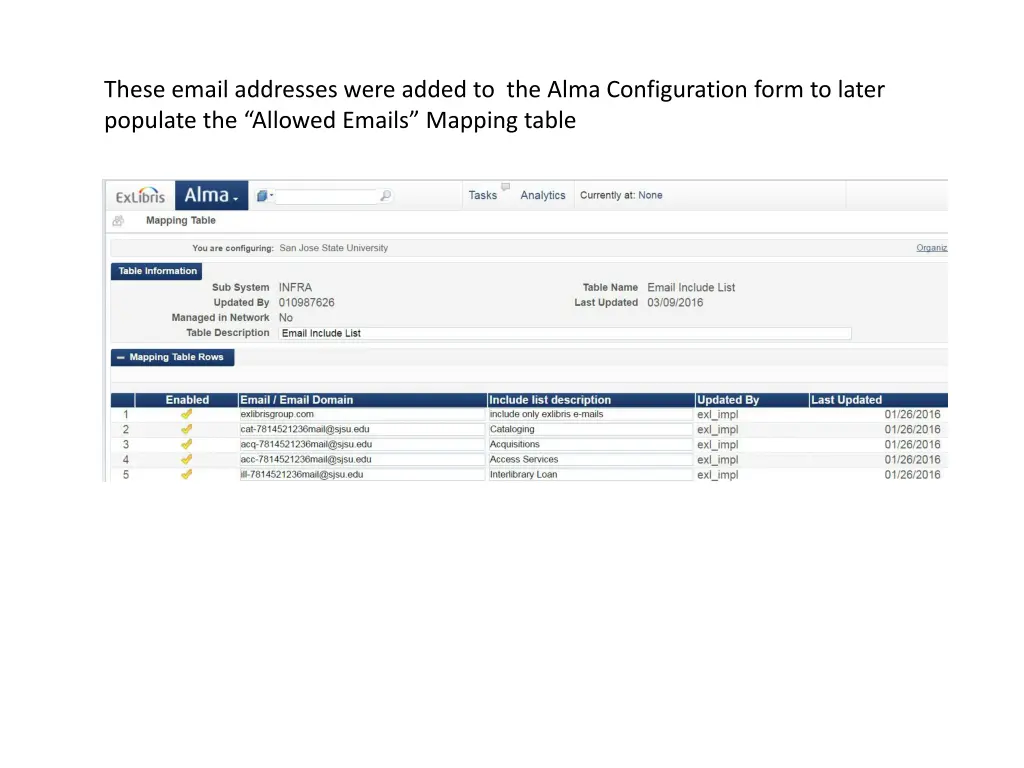Sort by Updated By column header
Image resolution: width=1024 pixels, height=768 pixels.
pos(752,400)
